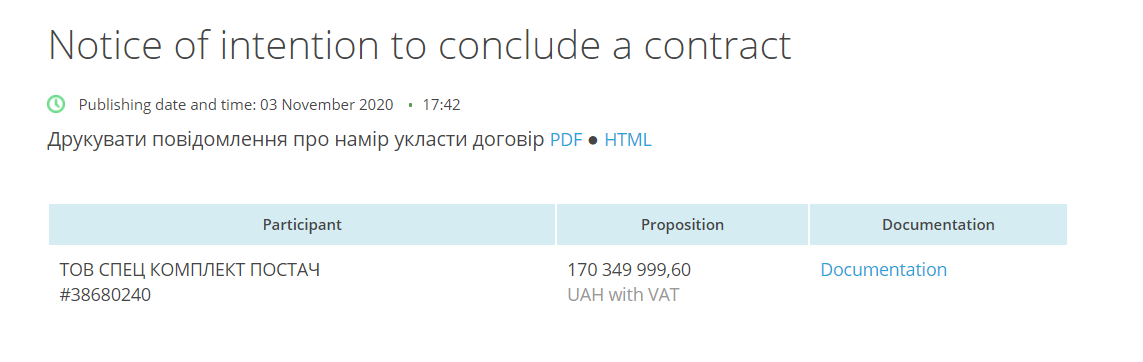Click the green dot between date and time

[x=410, y=105]
